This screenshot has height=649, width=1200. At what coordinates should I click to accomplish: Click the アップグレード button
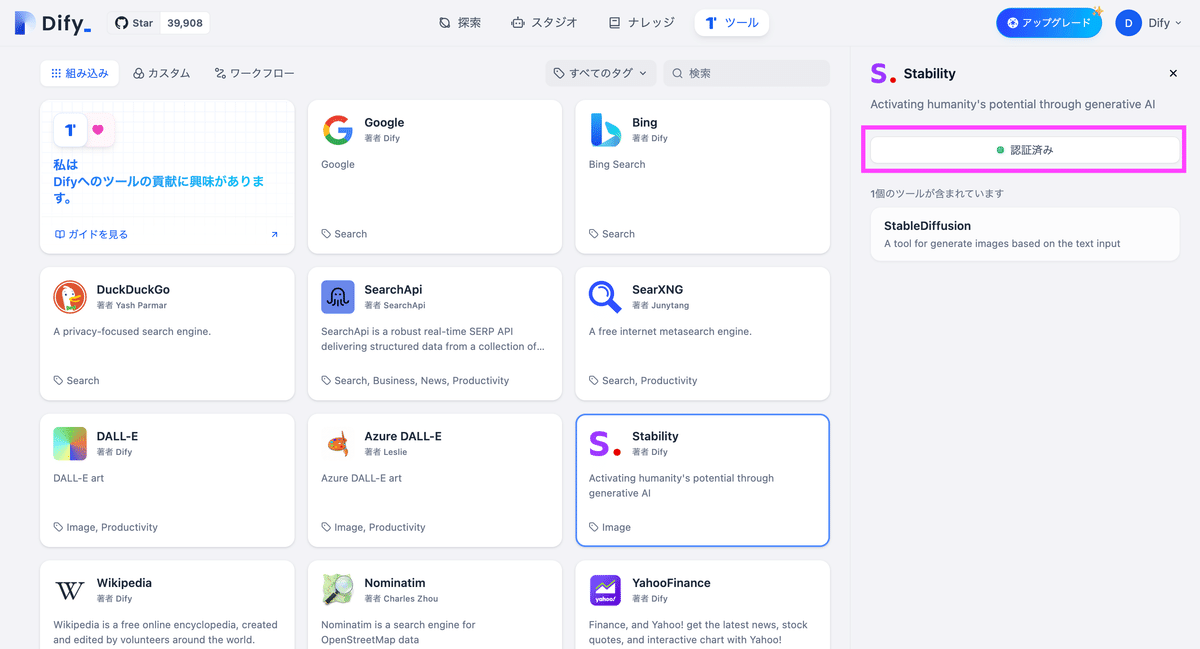point(1049,22)
